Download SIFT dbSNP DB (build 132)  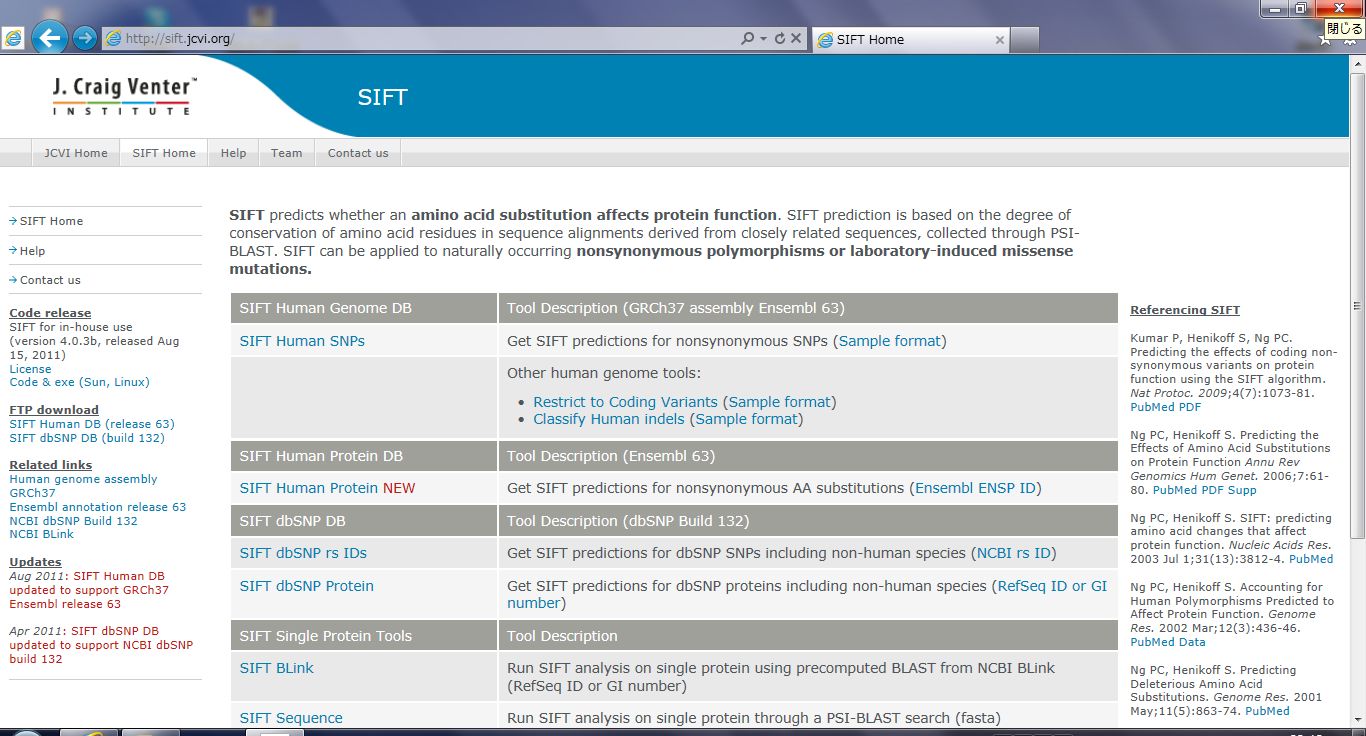(x=87, y=438)
